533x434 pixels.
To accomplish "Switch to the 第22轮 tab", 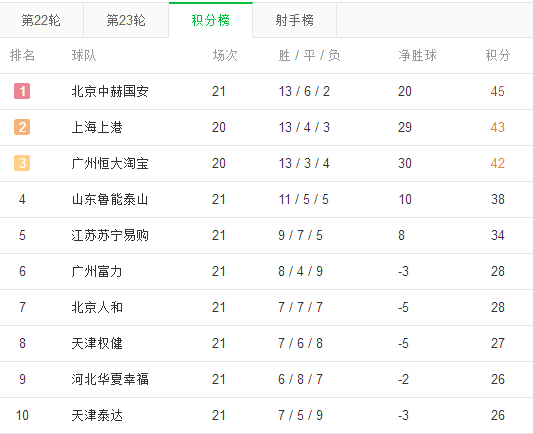I will point(41,20).
